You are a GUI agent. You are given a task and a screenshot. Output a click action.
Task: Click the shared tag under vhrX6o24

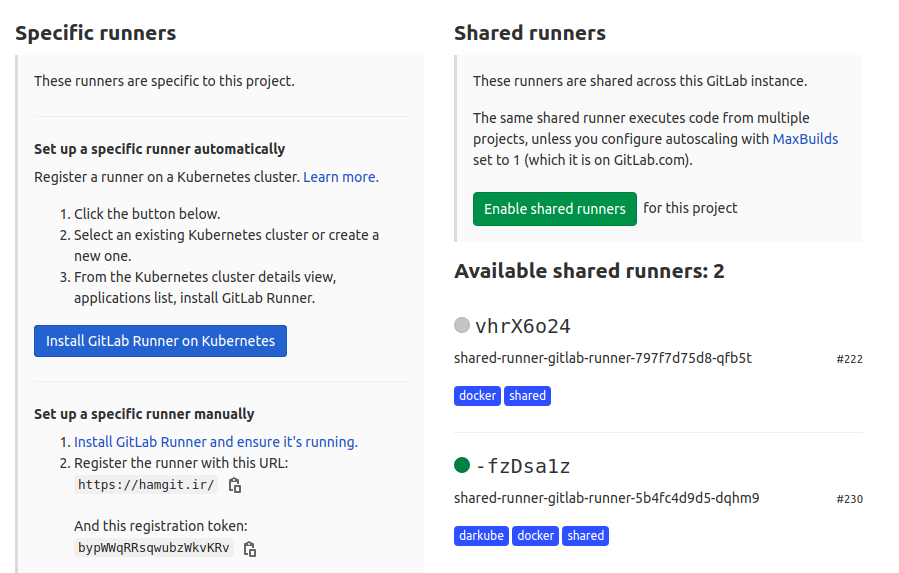point(527,396)
